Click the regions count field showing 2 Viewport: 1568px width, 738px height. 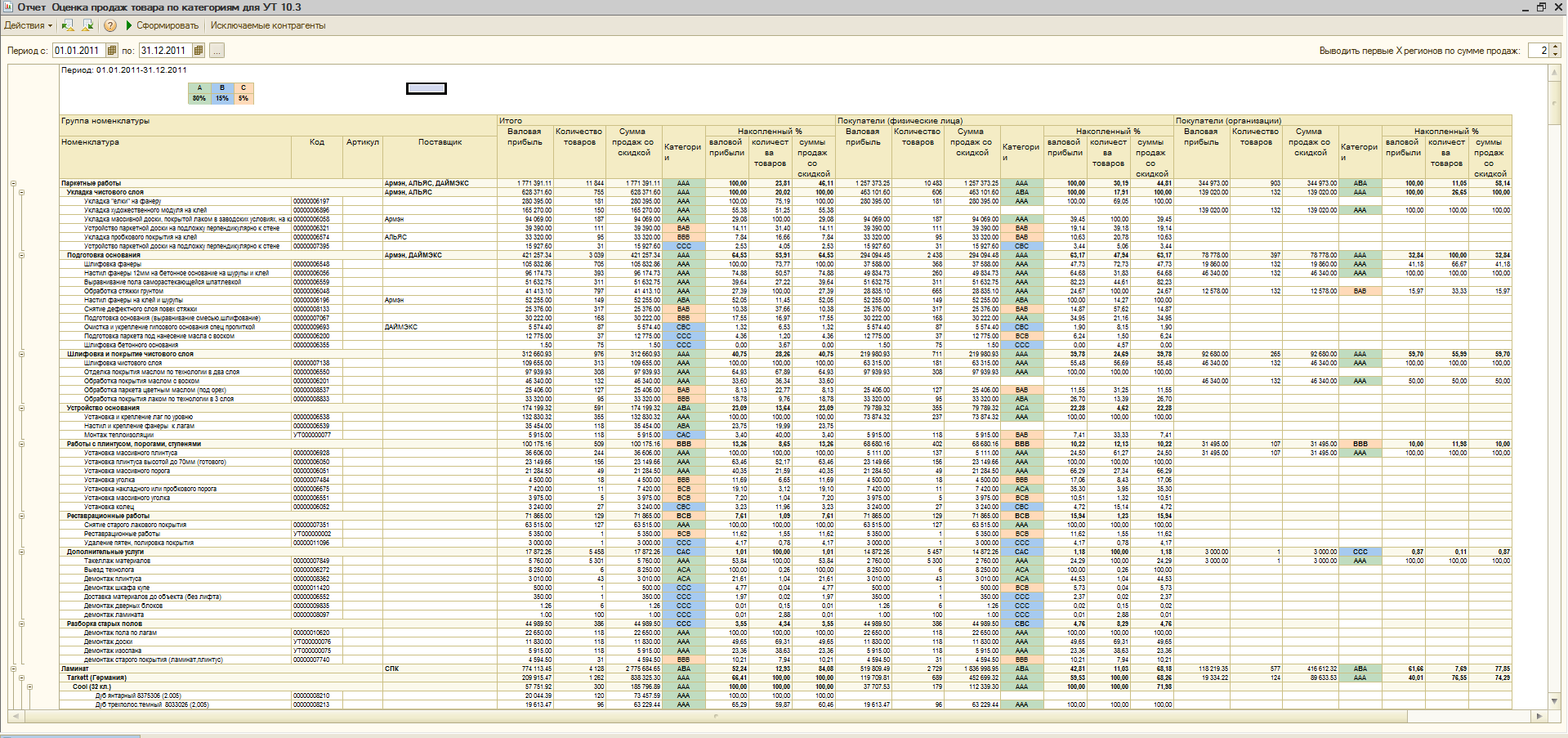pos(1538,51)
